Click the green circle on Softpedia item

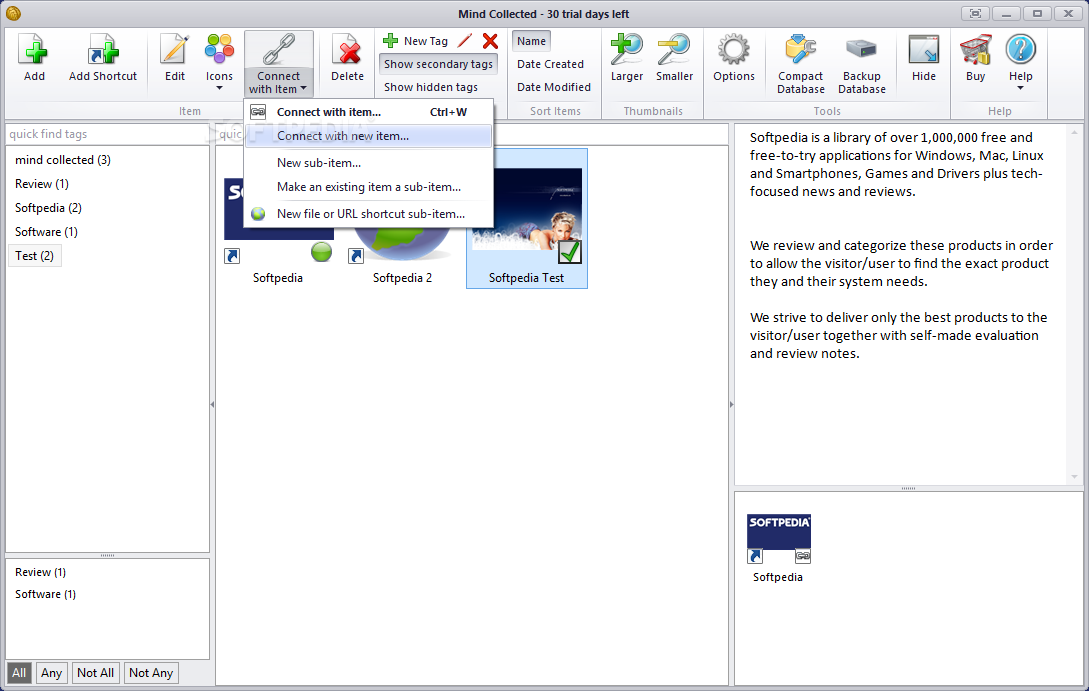click(321, 252)
